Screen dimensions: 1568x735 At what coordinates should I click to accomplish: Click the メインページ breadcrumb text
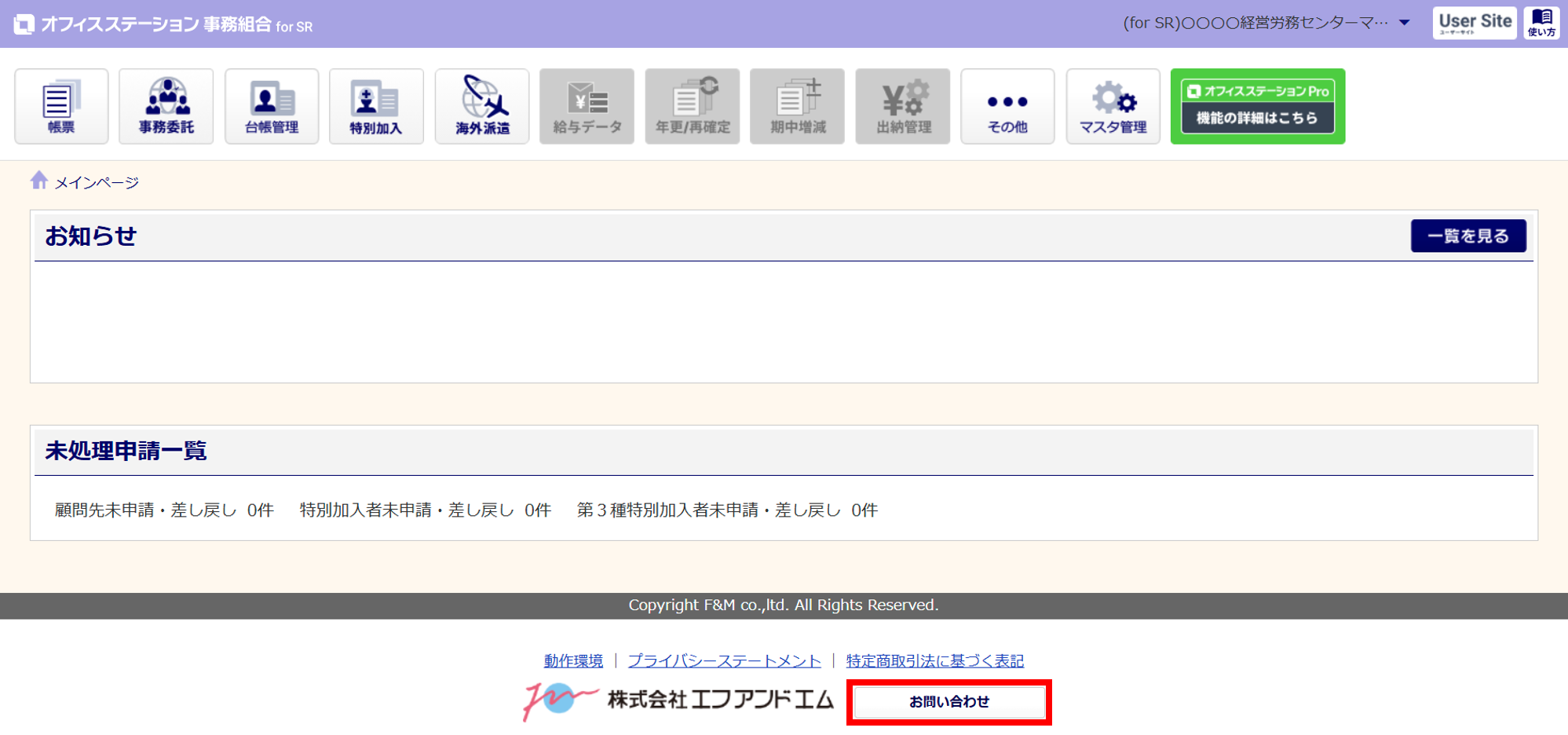[x=97, y=183]
